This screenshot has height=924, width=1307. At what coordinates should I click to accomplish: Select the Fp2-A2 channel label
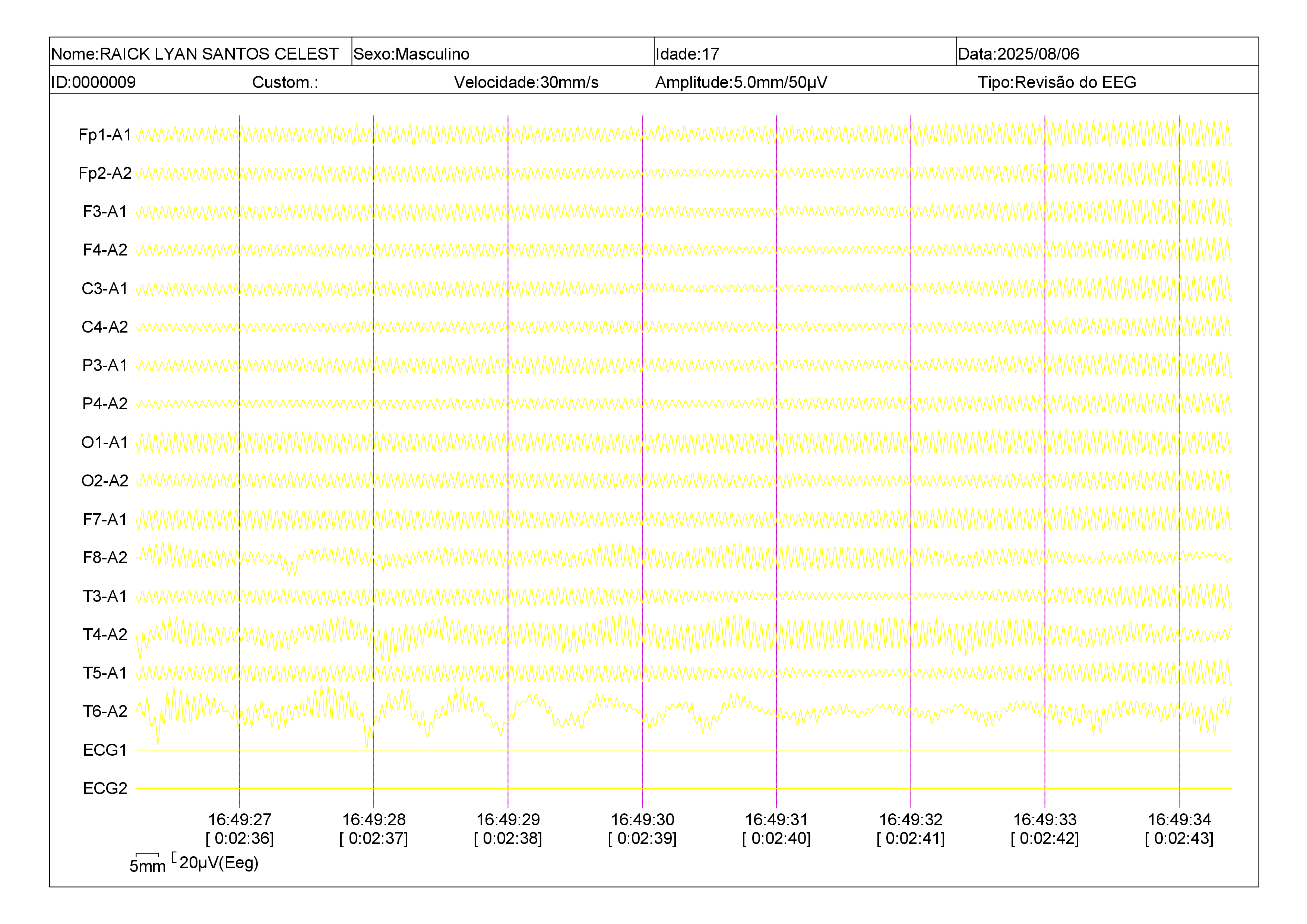coord(105,173)
